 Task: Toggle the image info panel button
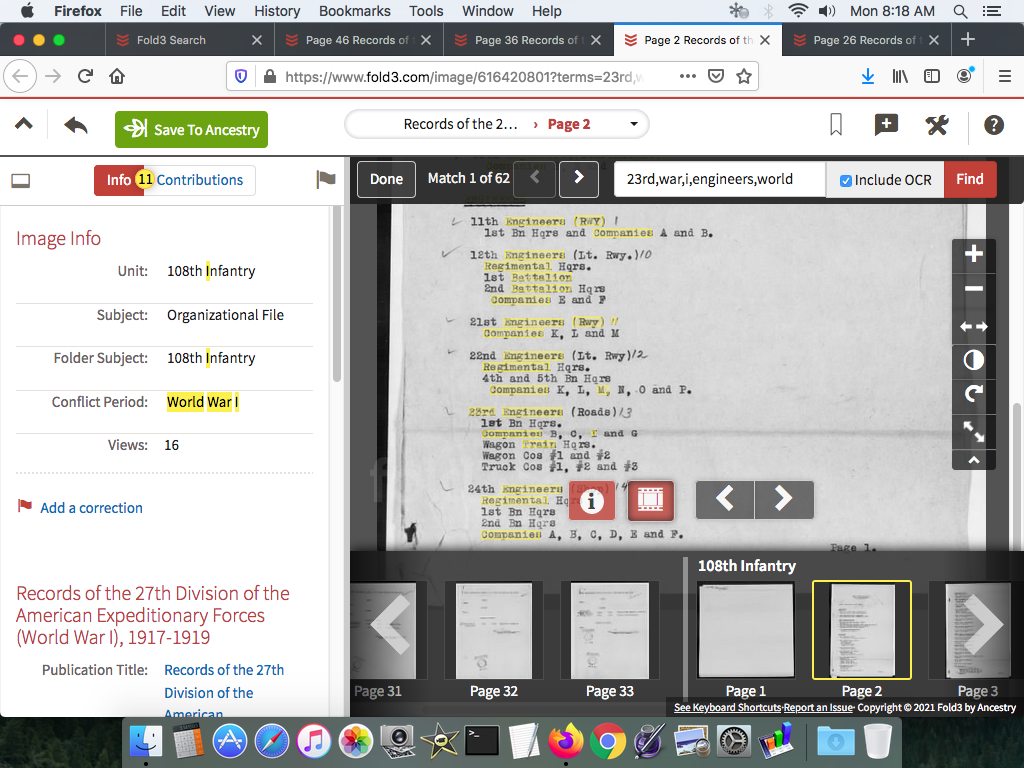(x=591, y=499)
